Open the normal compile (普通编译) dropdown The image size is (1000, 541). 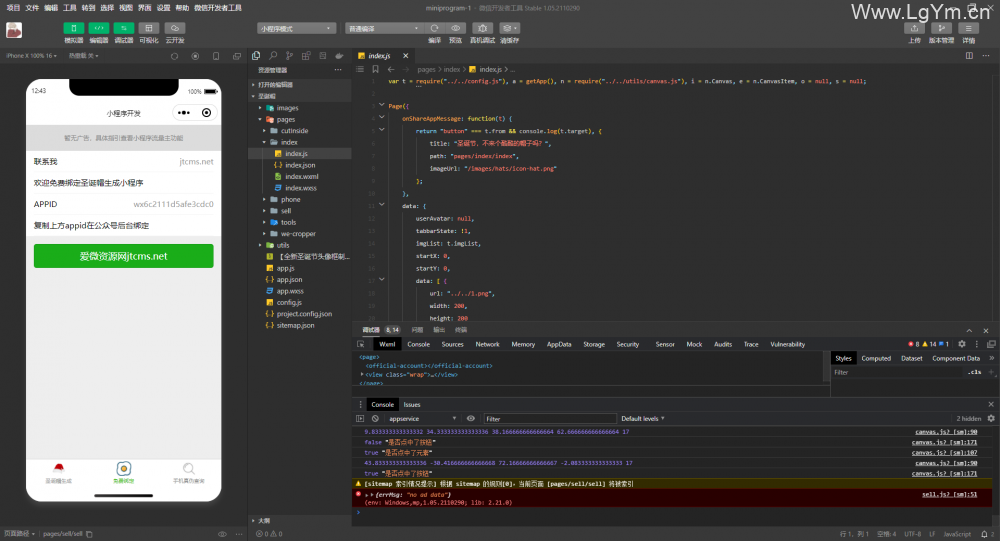[384, 29]
